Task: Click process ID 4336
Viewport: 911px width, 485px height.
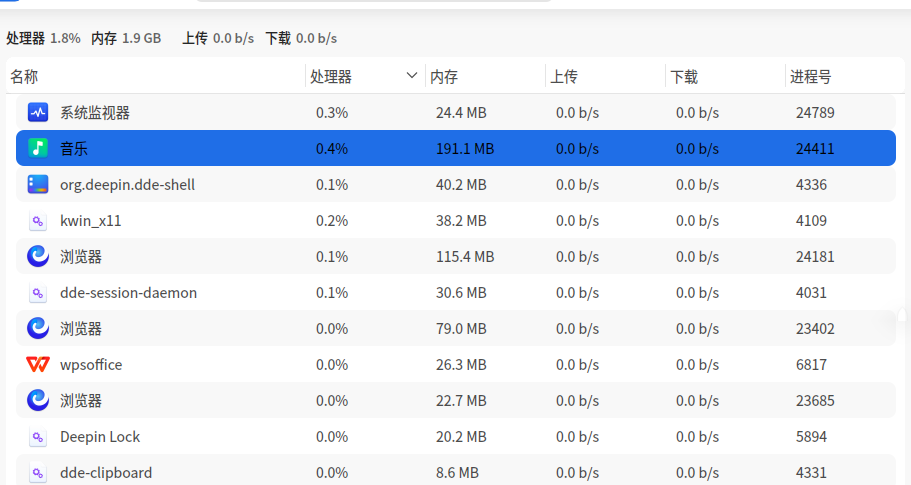Action: [x=811, y=185]
